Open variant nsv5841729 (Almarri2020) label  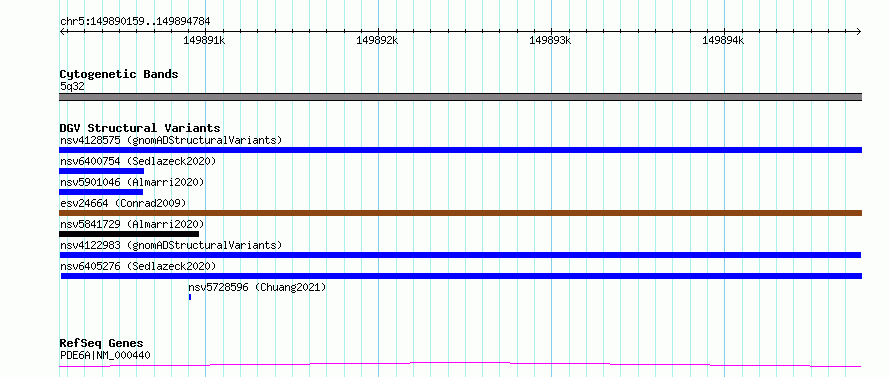coord(132,224)
